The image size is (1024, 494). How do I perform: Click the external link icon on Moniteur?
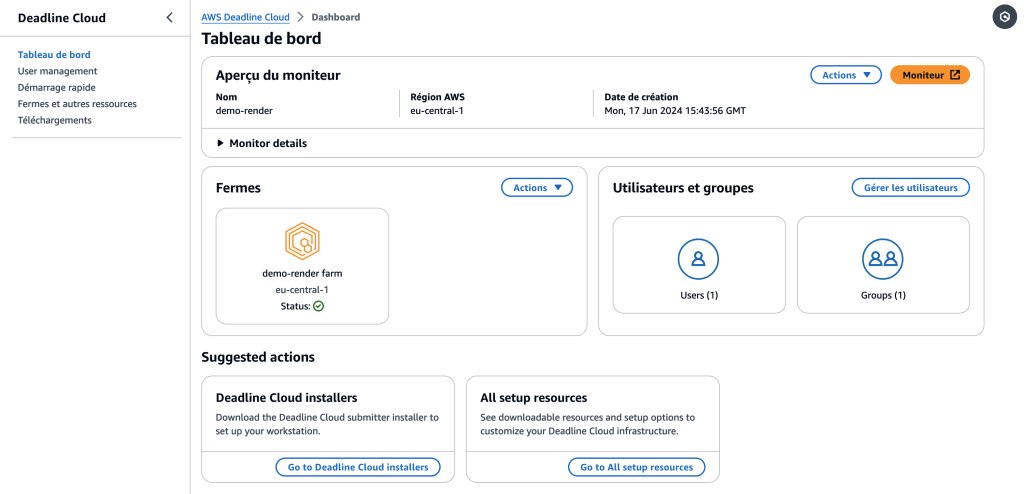[955, 75]
